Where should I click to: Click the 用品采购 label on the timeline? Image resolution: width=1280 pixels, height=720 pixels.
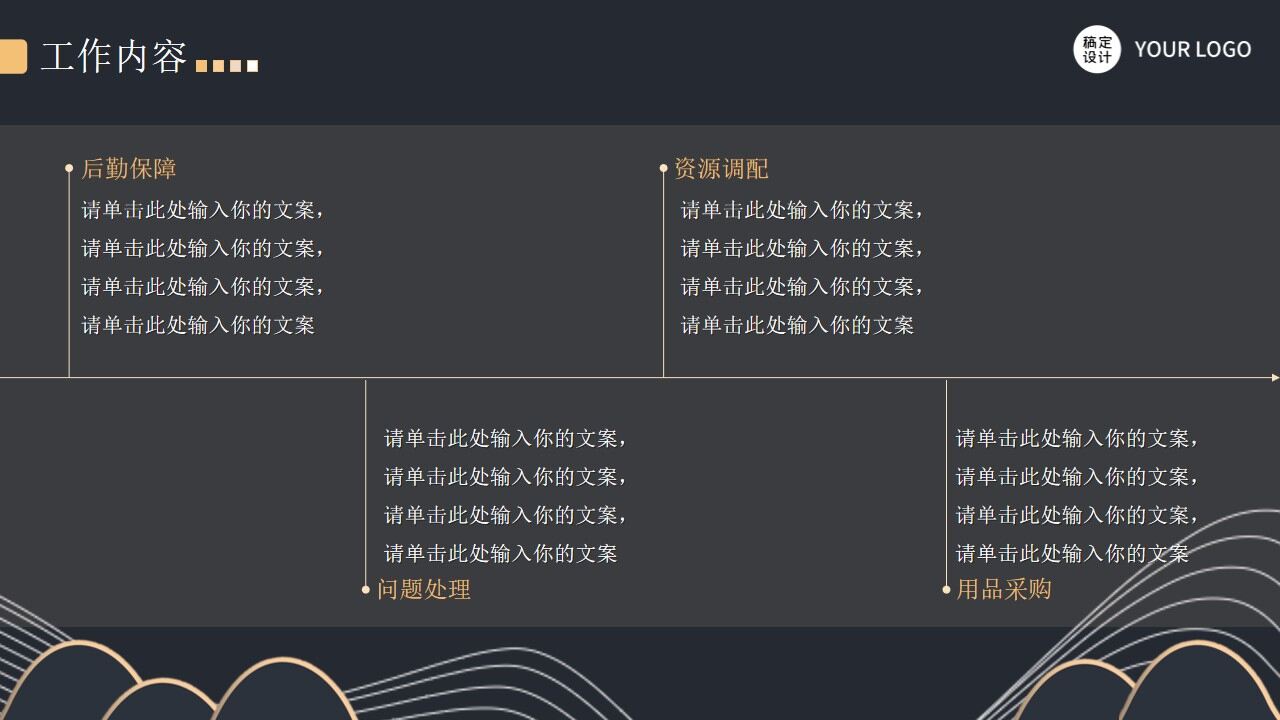[1004, 590]
